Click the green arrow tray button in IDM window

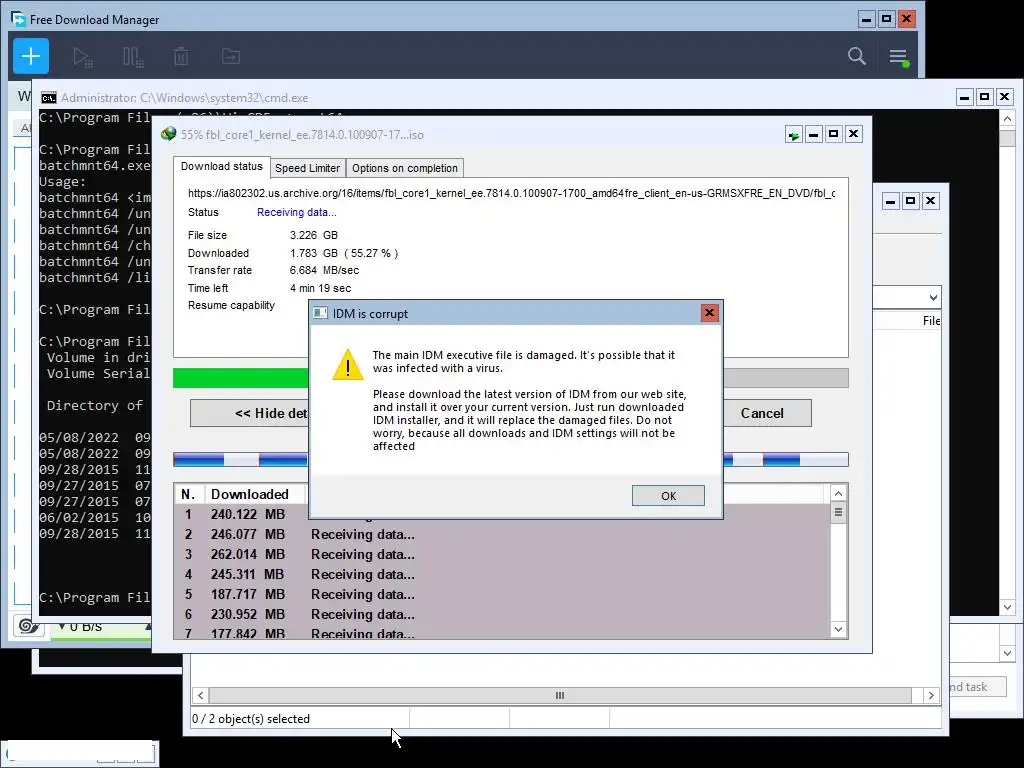(x=793, y=135)
